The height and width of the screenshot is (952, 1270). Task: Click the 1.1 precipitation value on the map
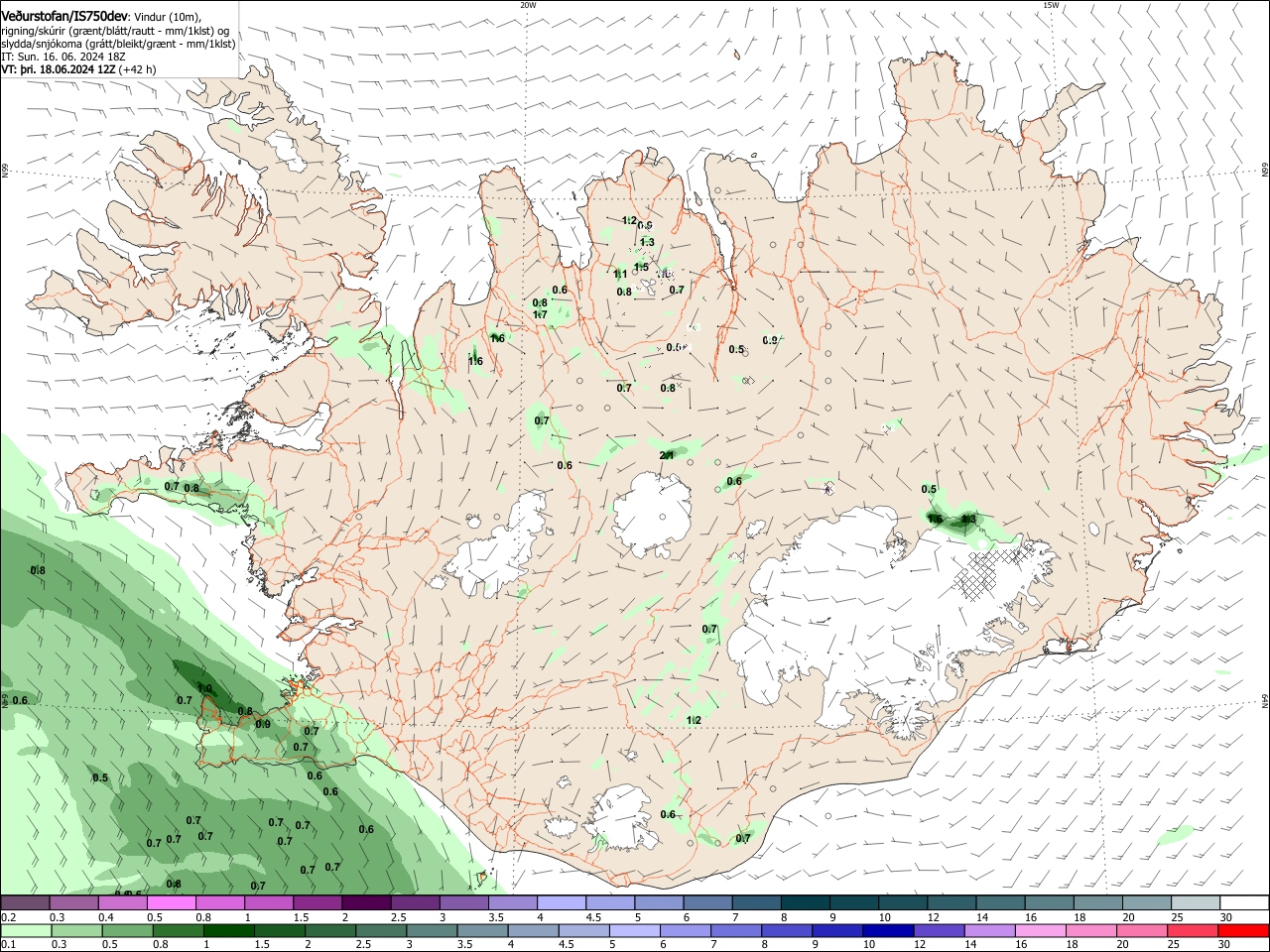click(620, 274)
